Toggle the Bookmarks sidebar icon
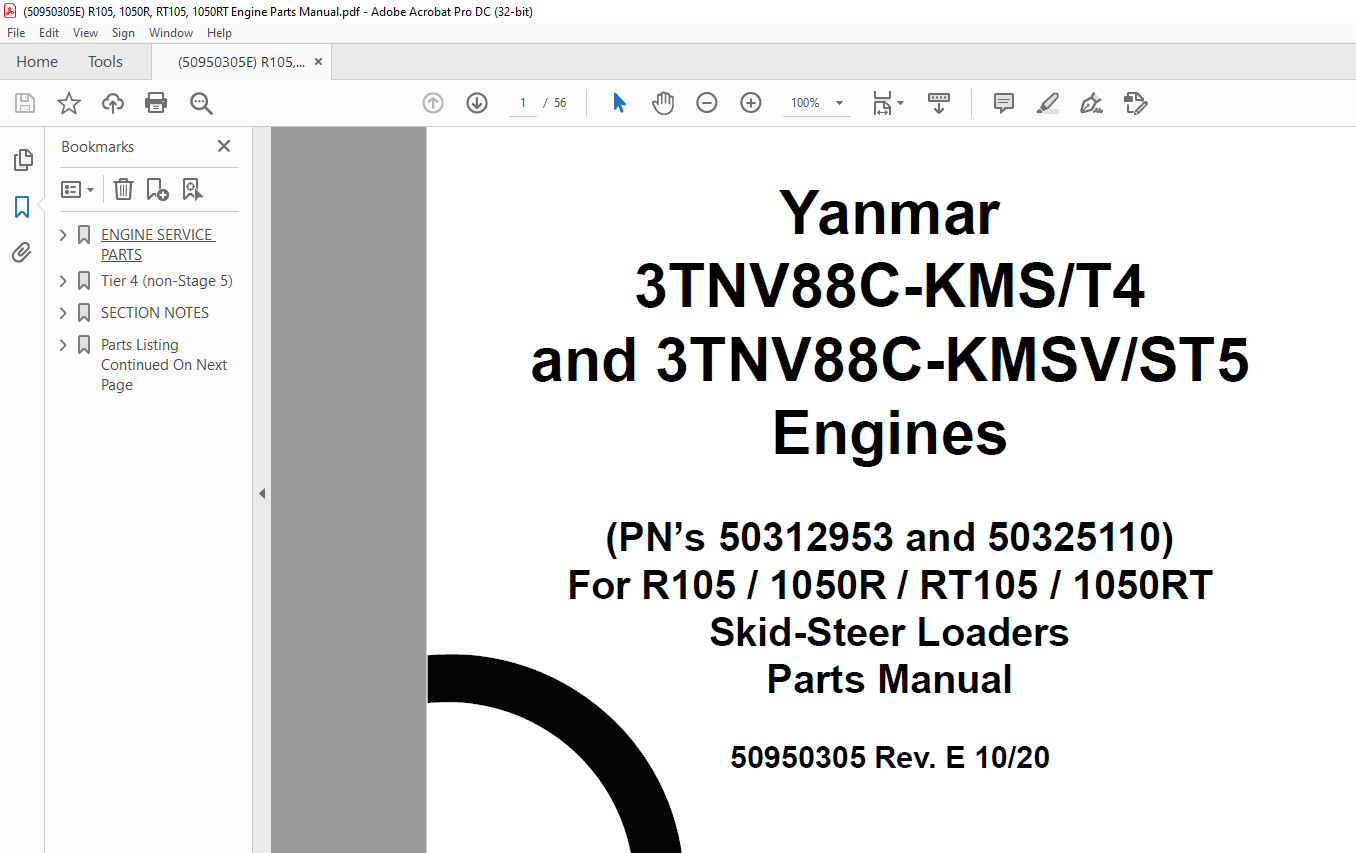 (x=22, y=207)
